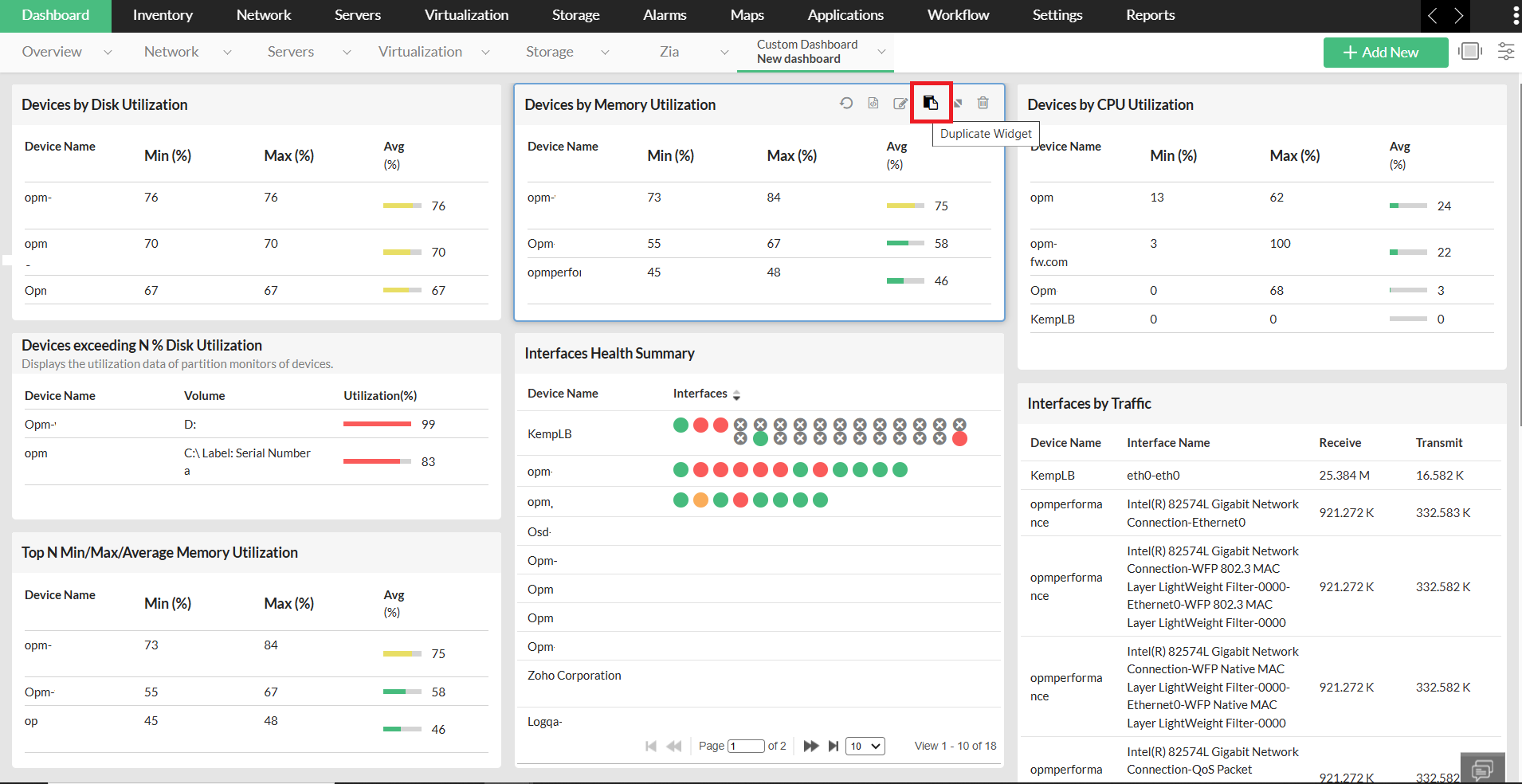
Task: Sort by the Interfaces column header
Action: pos(700,394)
